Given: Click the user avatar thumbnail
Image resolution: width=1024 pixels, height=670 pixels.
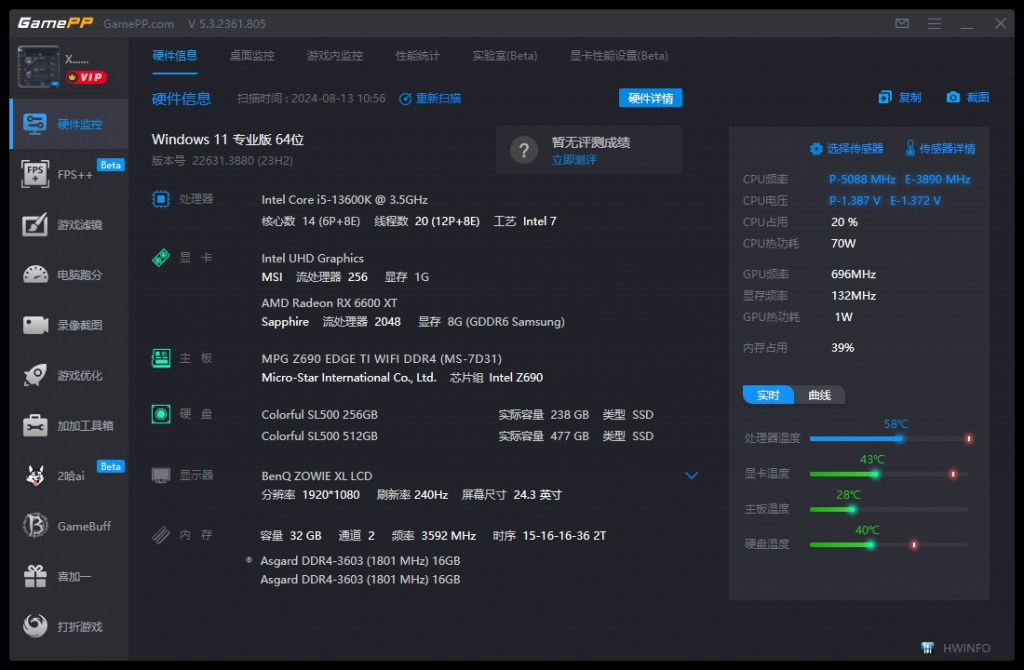Looking at the screenshot, I should (38, 67).
